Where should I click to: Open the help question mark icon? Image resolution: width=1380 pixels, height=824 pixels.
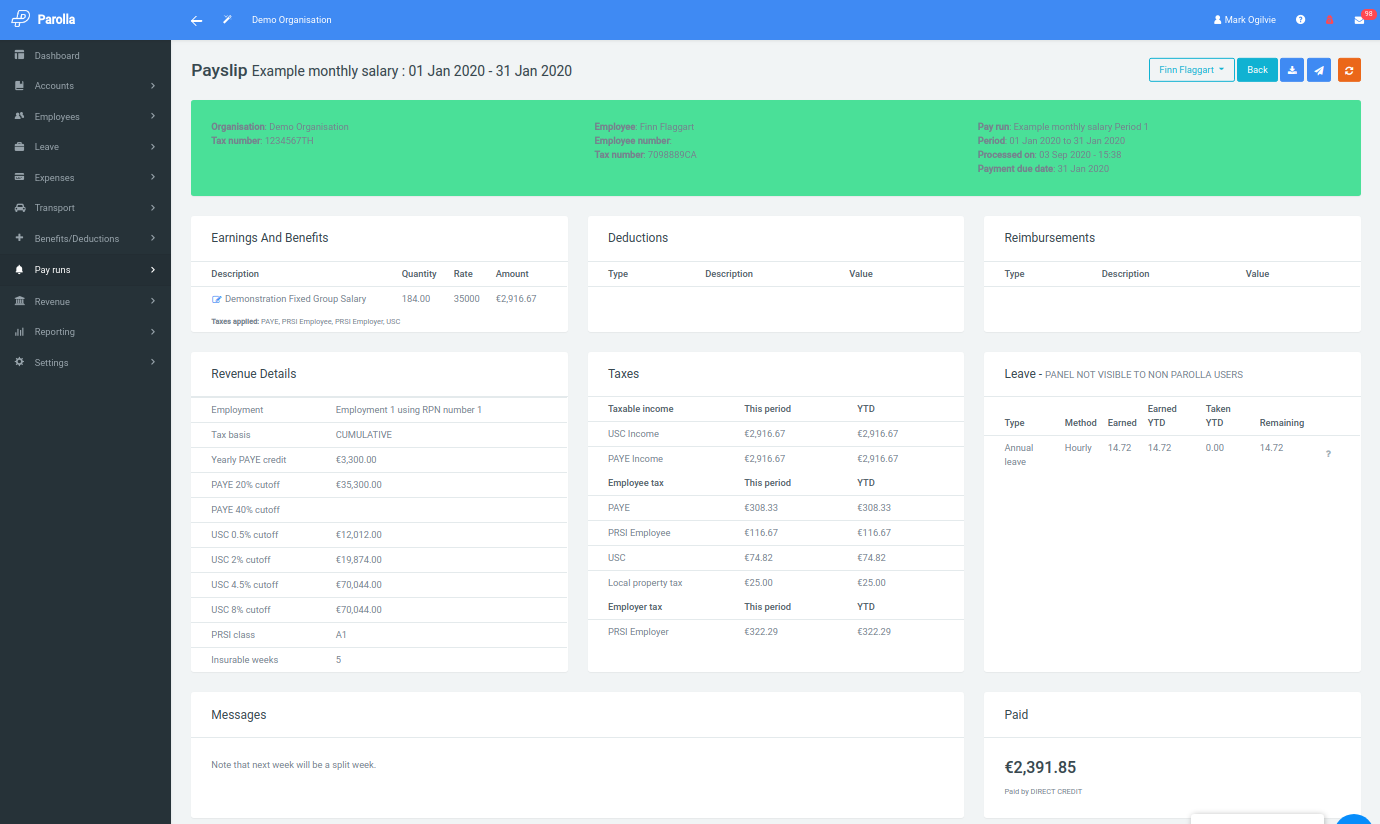[1301, 20]
